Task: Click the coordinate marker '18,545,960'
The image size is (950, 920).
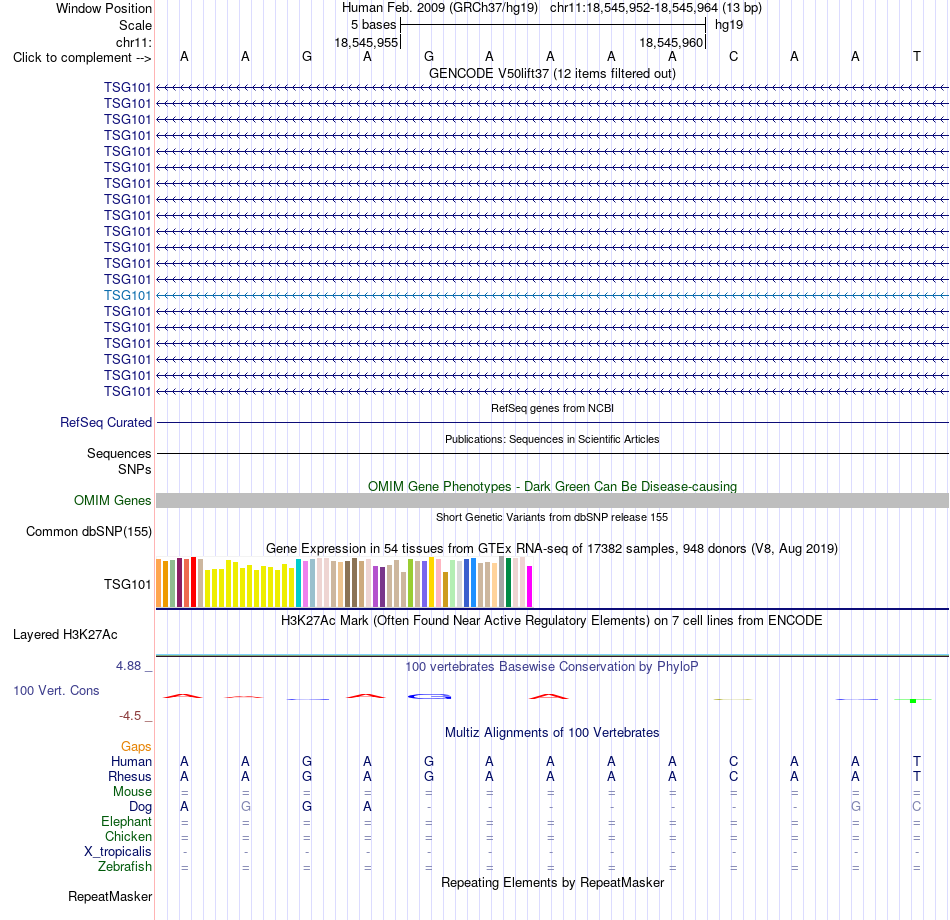Action: coord(671,42)
